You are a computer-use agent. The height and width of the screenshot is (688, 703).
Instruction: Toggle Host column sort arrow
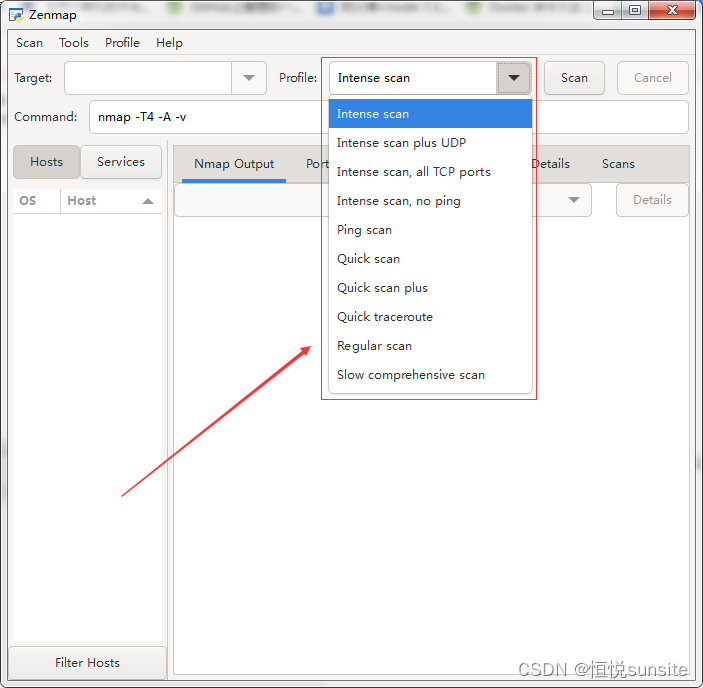pos(148,201)
